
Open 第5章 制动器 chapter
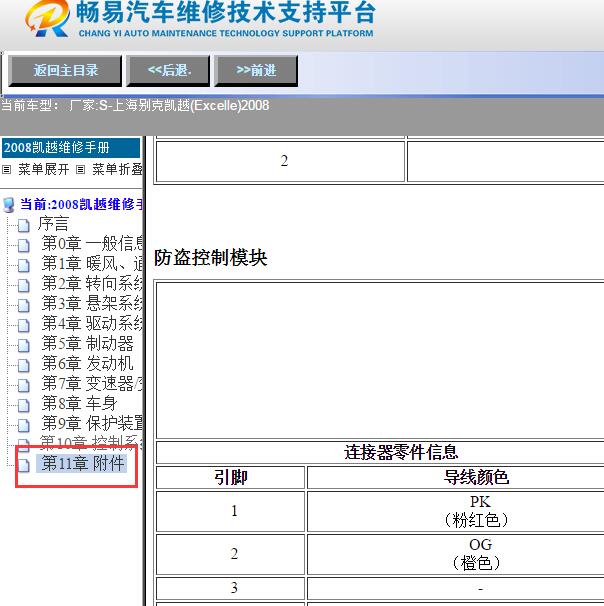coord(87,344)
